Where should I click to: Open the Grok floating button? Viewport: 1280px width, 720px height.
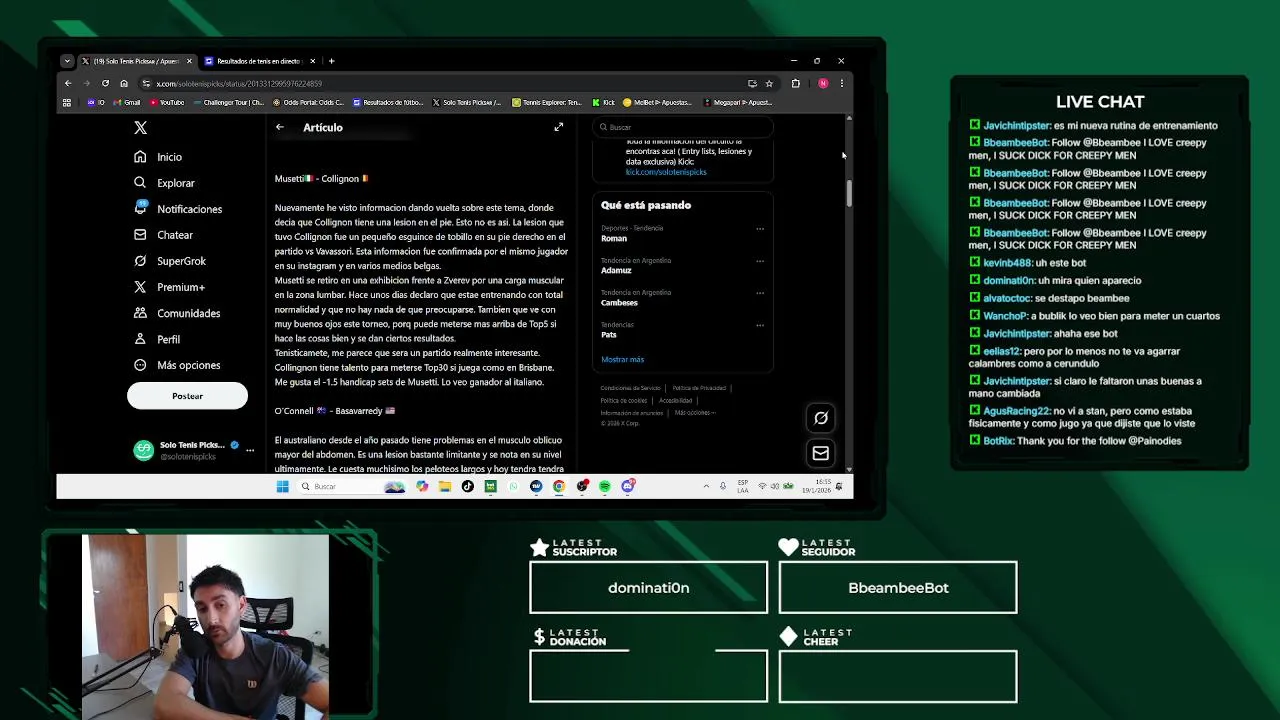tap(821, 418)
